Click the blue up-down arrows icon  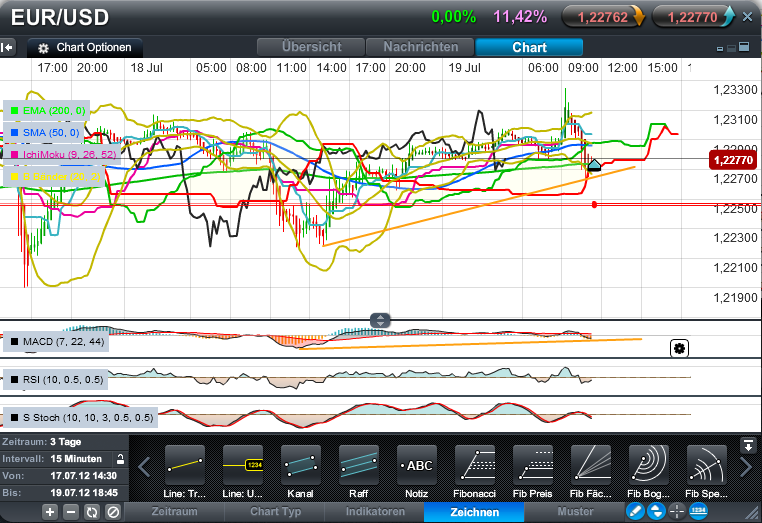(x=656, y=511)
